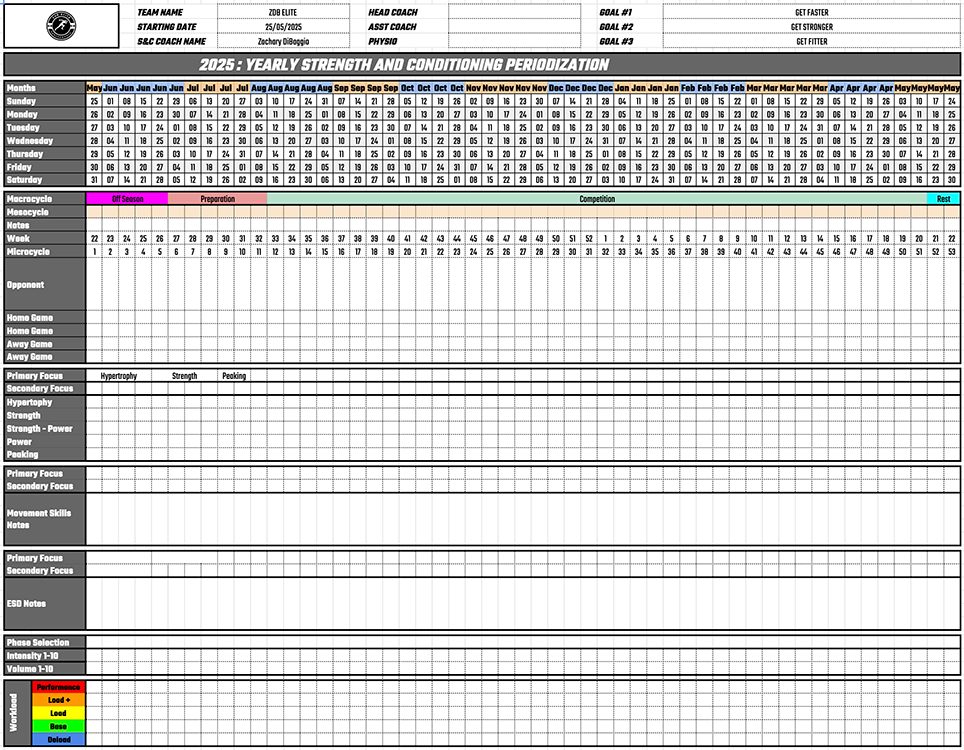Click the starting date 25/05/2025 cell
The height and width of the screenshot is (750, 964).
pos(283,27)
